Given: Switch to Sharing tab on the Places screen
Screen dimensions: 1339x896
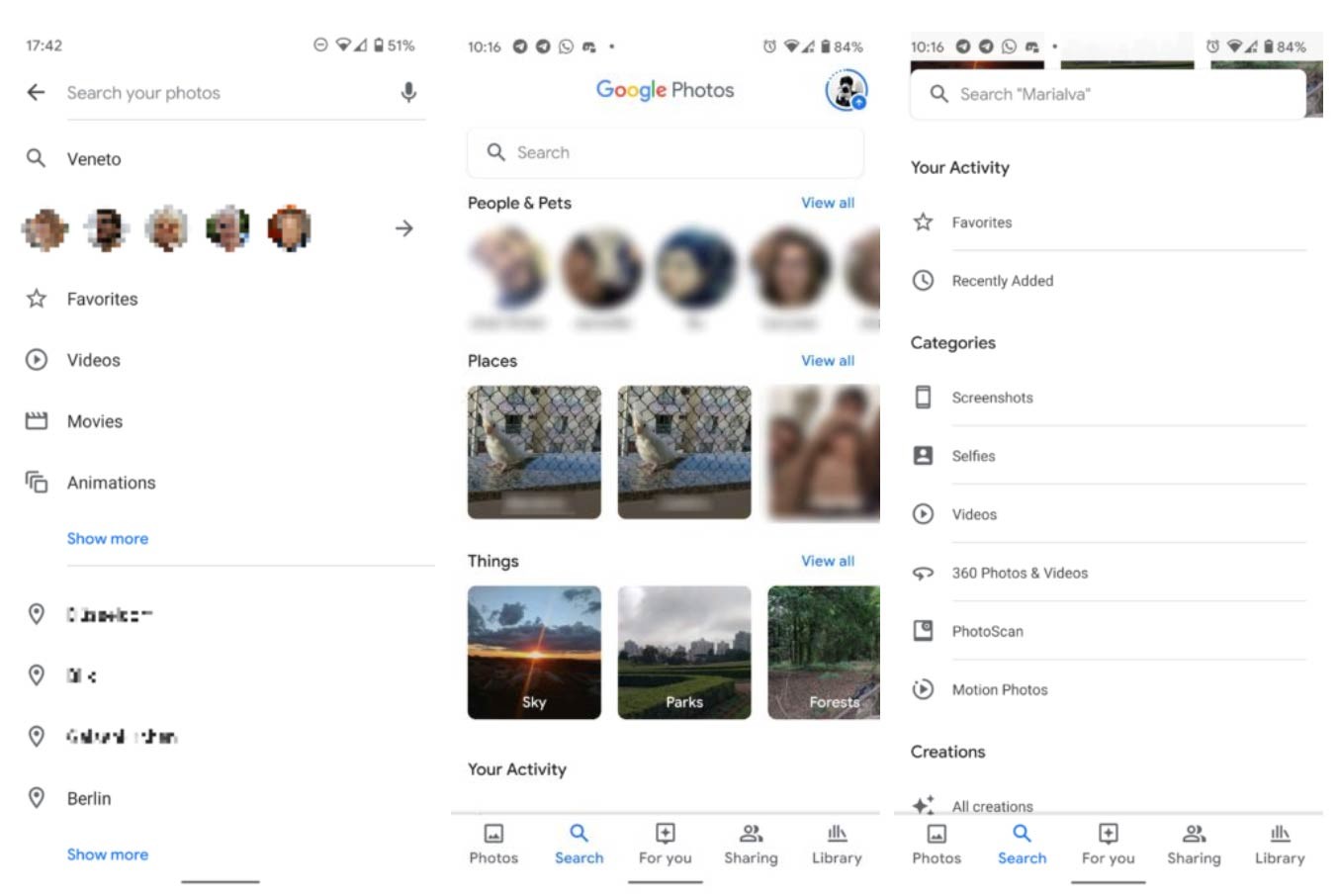Looking at the screenshot, I should pyautogui.click(x=751, y=844).
